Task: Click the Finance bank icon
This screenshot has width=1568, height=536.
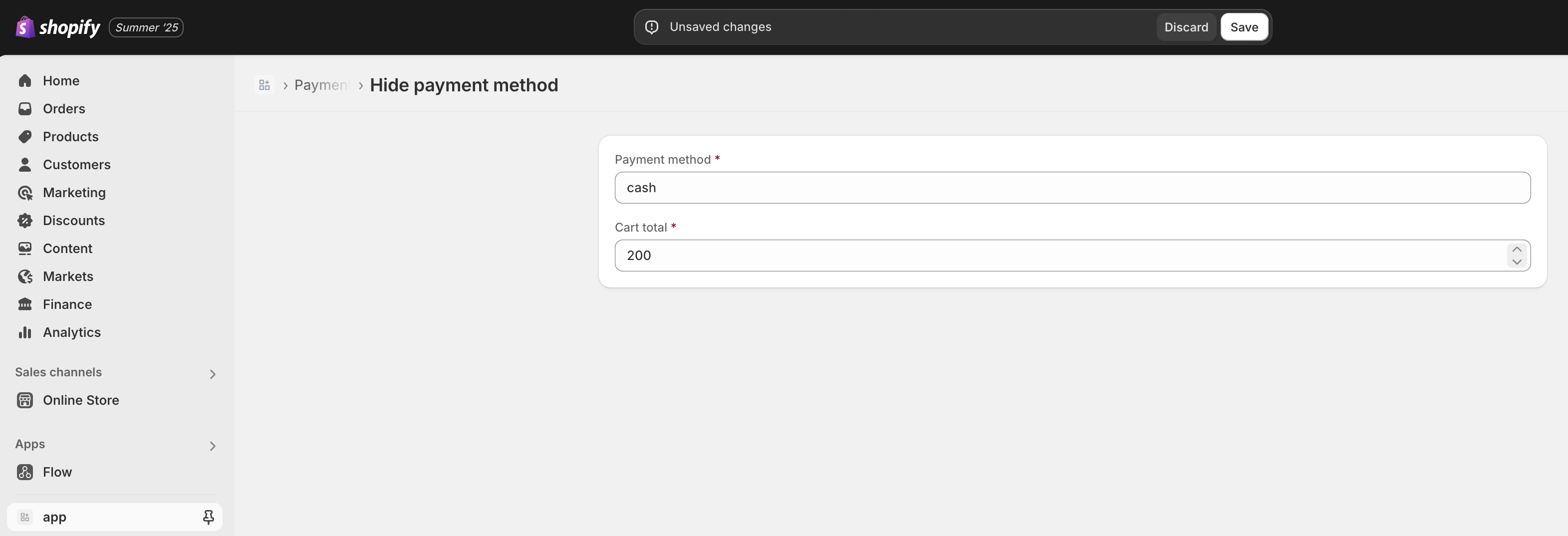Action: point(25,305)
